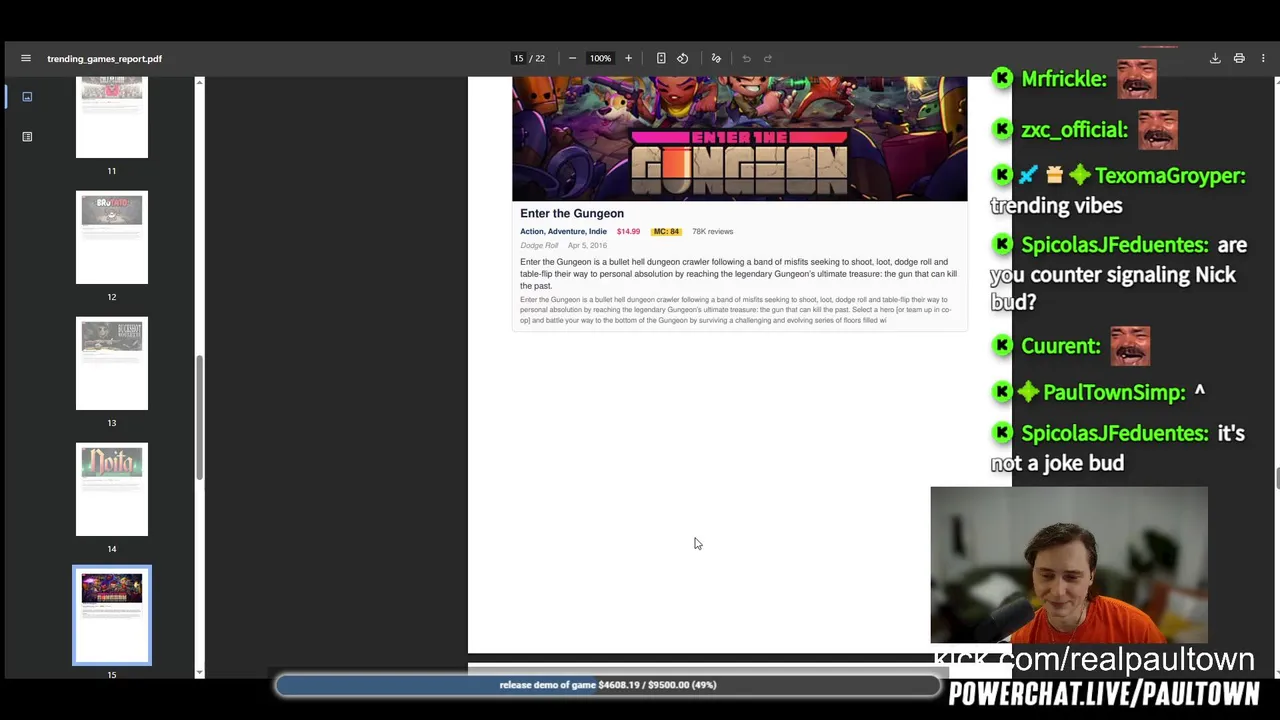Click the thumbnail panel scrollbar
The width and height of the screenshot is (1280, 720).
[199, 417]
